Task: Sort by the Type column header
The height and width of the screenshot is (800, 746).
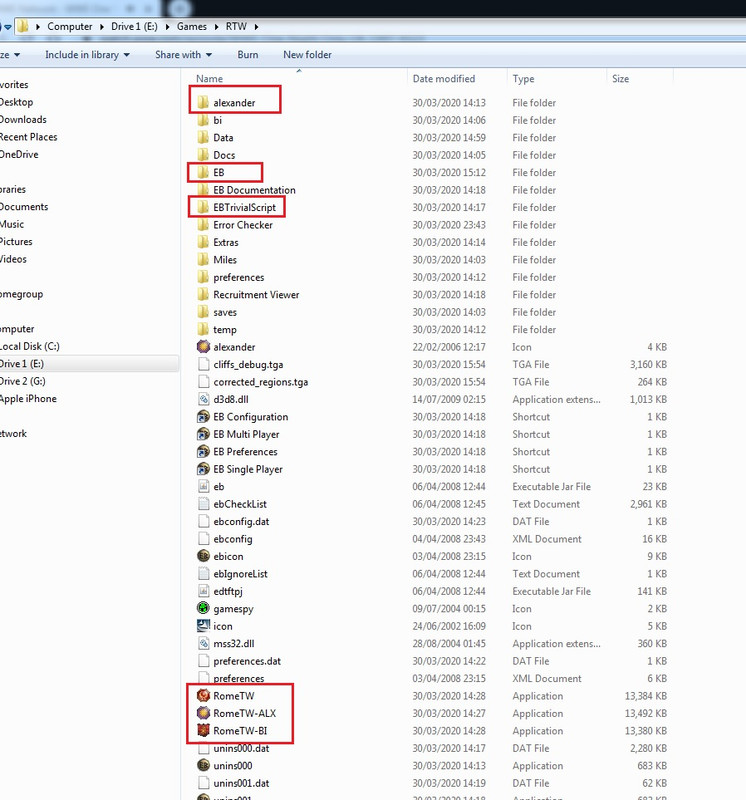Action: (x=523, y=79)
